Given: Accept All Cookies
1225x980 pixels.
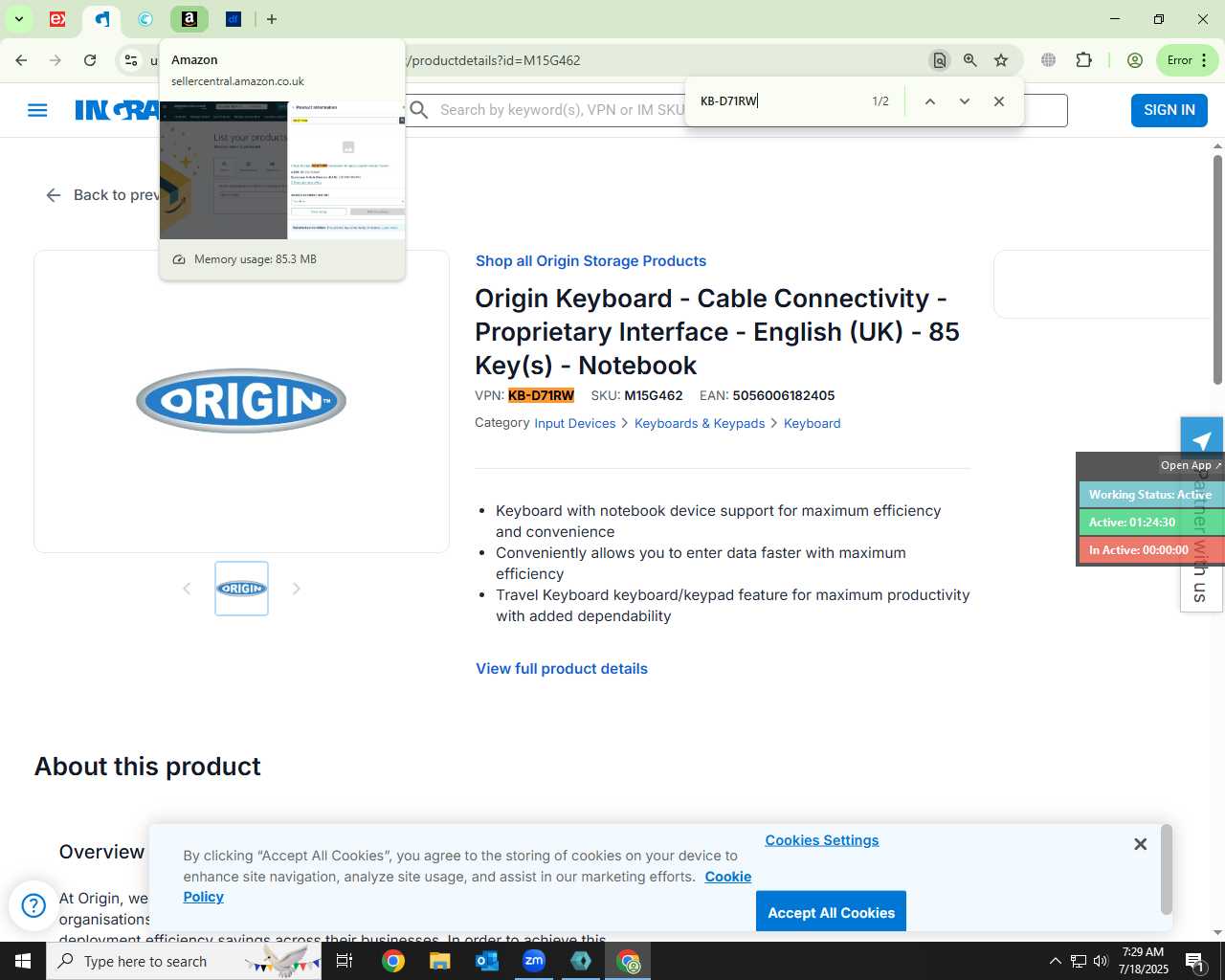Looking at the screenshot, I should click(x=831, y=912).
